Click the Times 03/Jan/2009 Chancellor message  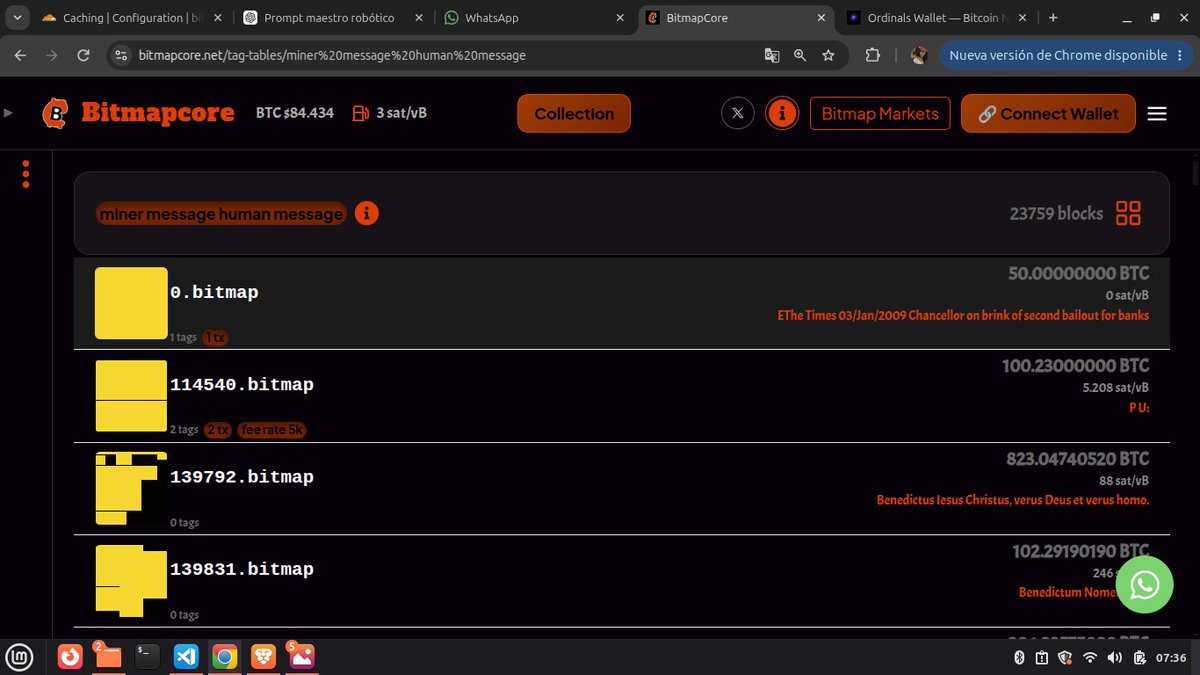[963, 315]
